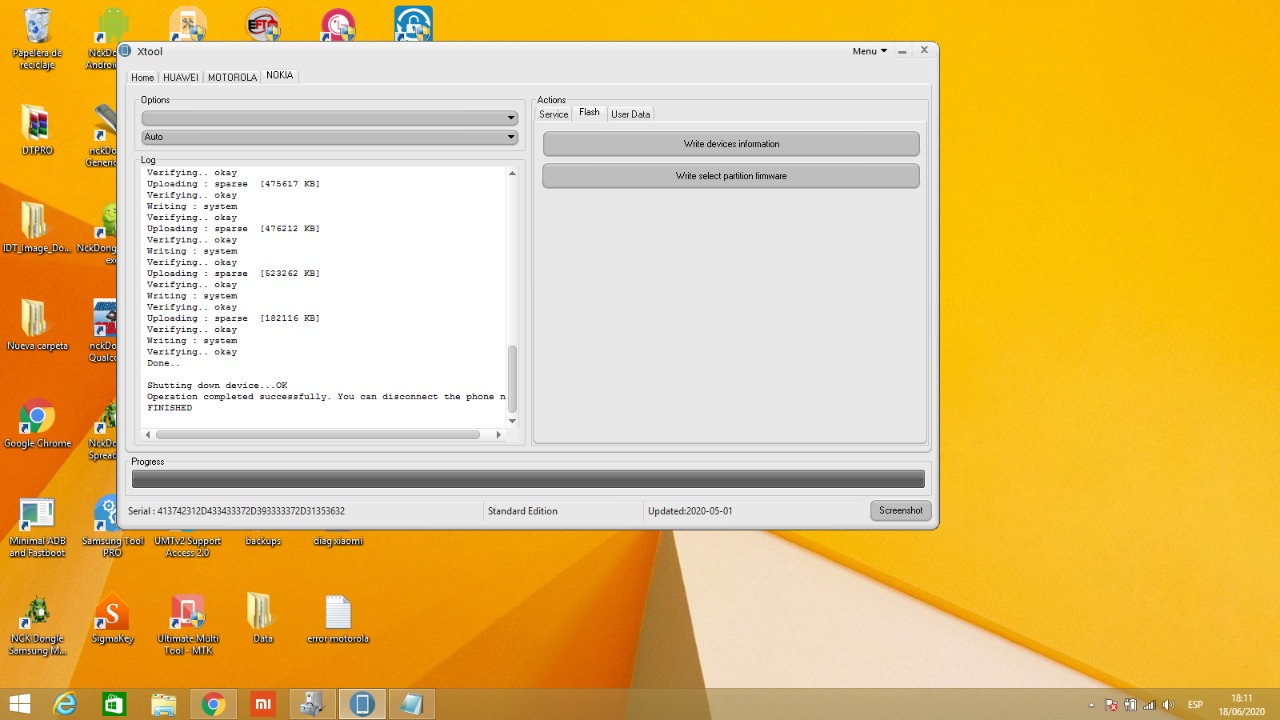
Task: Click the Uploading sparse [523262 KB] log line
Action: [233, 273]
